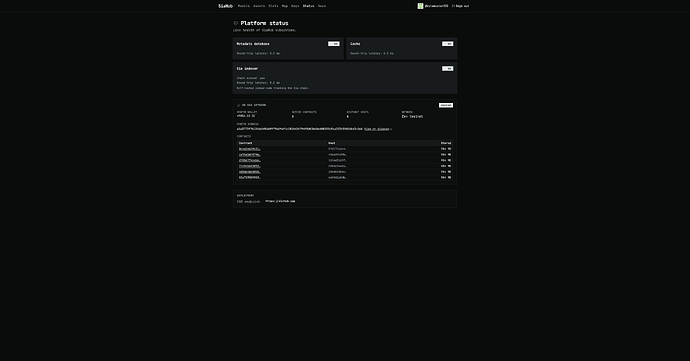Open the username profile link
690x361 pixels.
[x=436, y=6]
